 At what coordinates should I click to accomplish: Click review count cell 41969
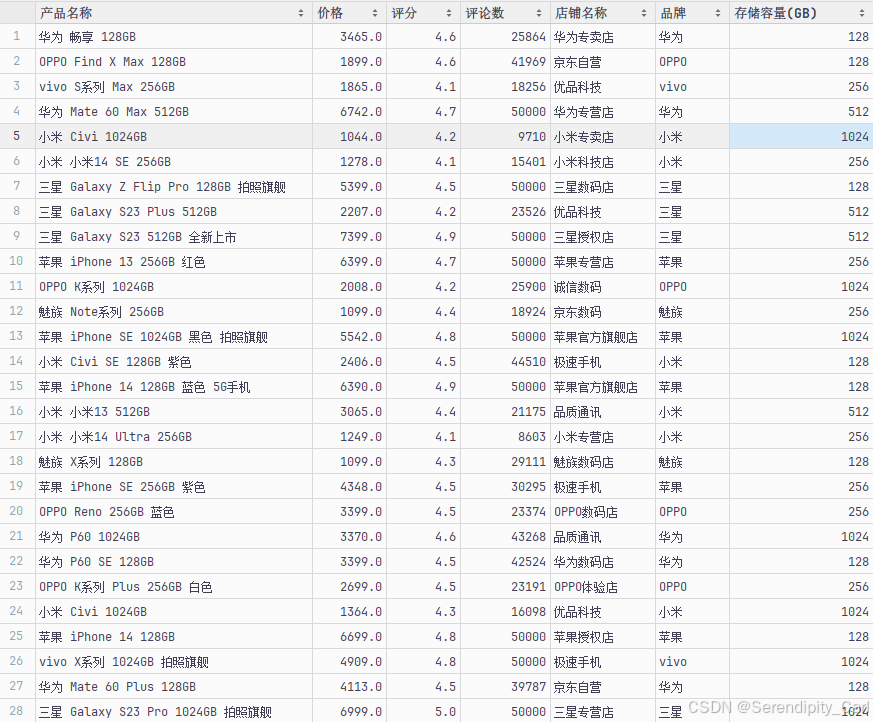coord(505,62)
